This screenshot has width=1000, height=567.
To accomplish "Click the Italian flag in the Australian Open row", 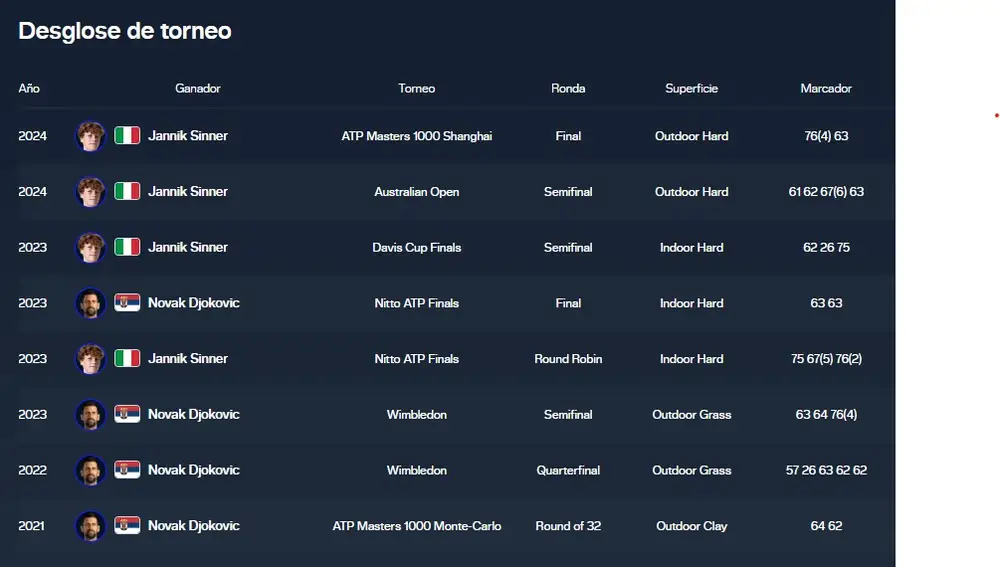I will click(127, 191).
